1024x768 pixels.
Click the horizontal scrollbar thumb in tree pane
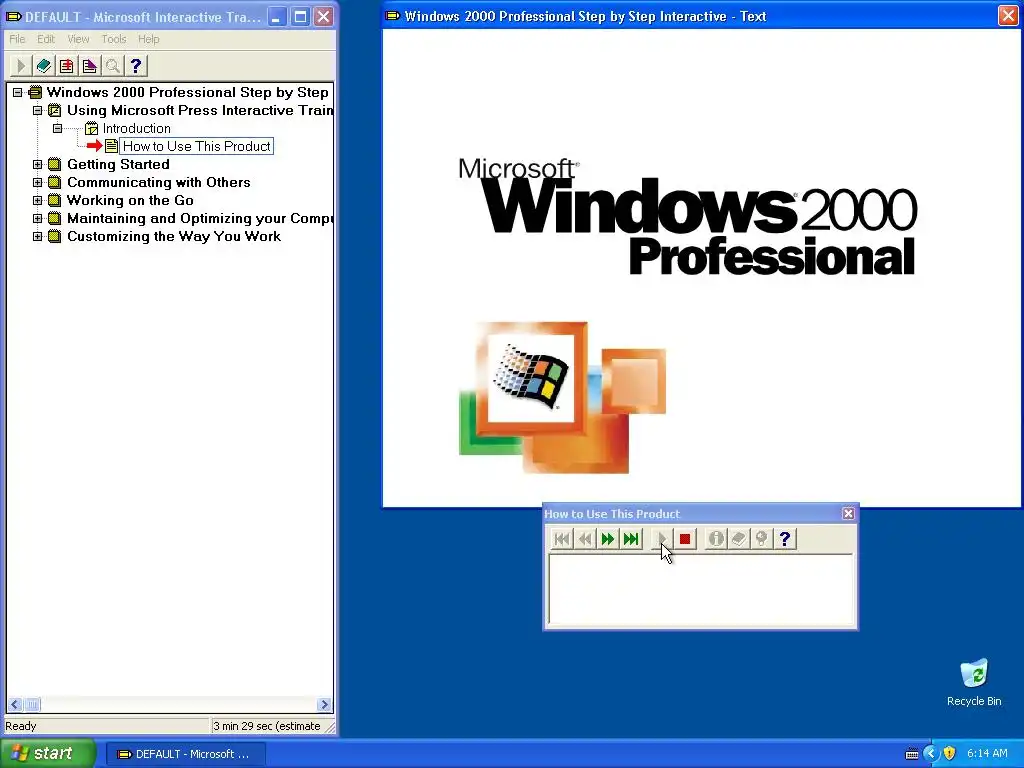click(31, 704)
